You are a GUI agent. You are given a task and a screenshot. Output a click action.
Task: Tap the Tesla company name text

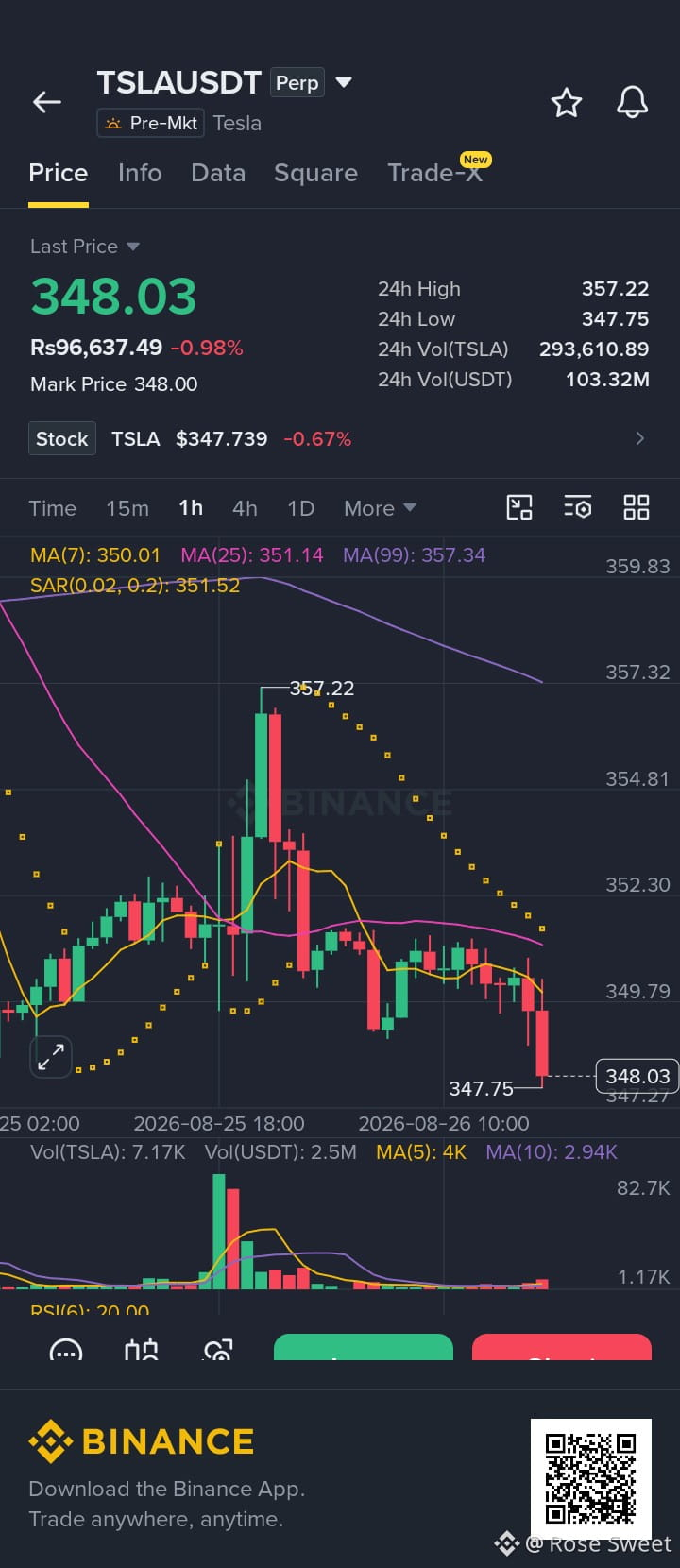(237, 123)
